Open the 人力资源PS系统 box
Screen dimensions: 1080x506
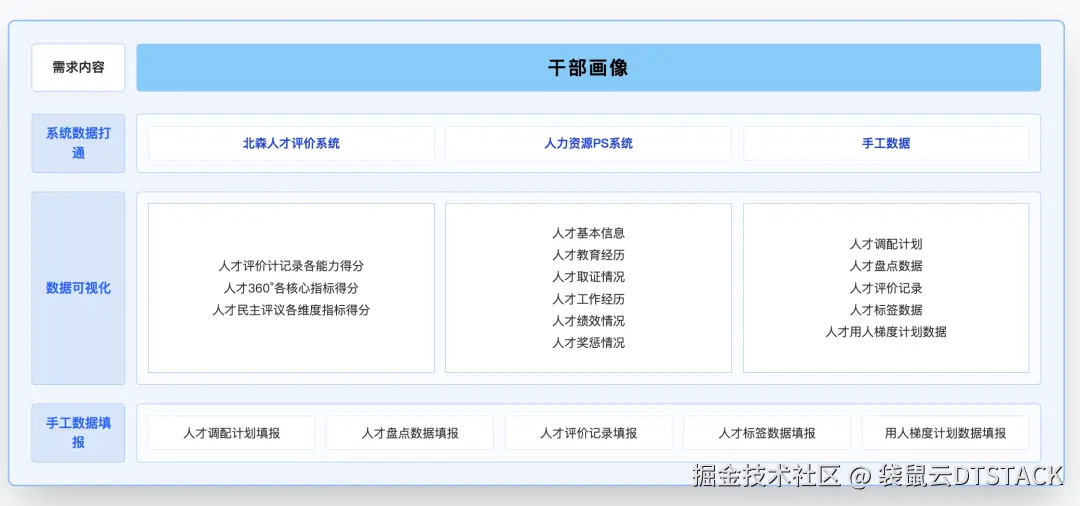588,143
